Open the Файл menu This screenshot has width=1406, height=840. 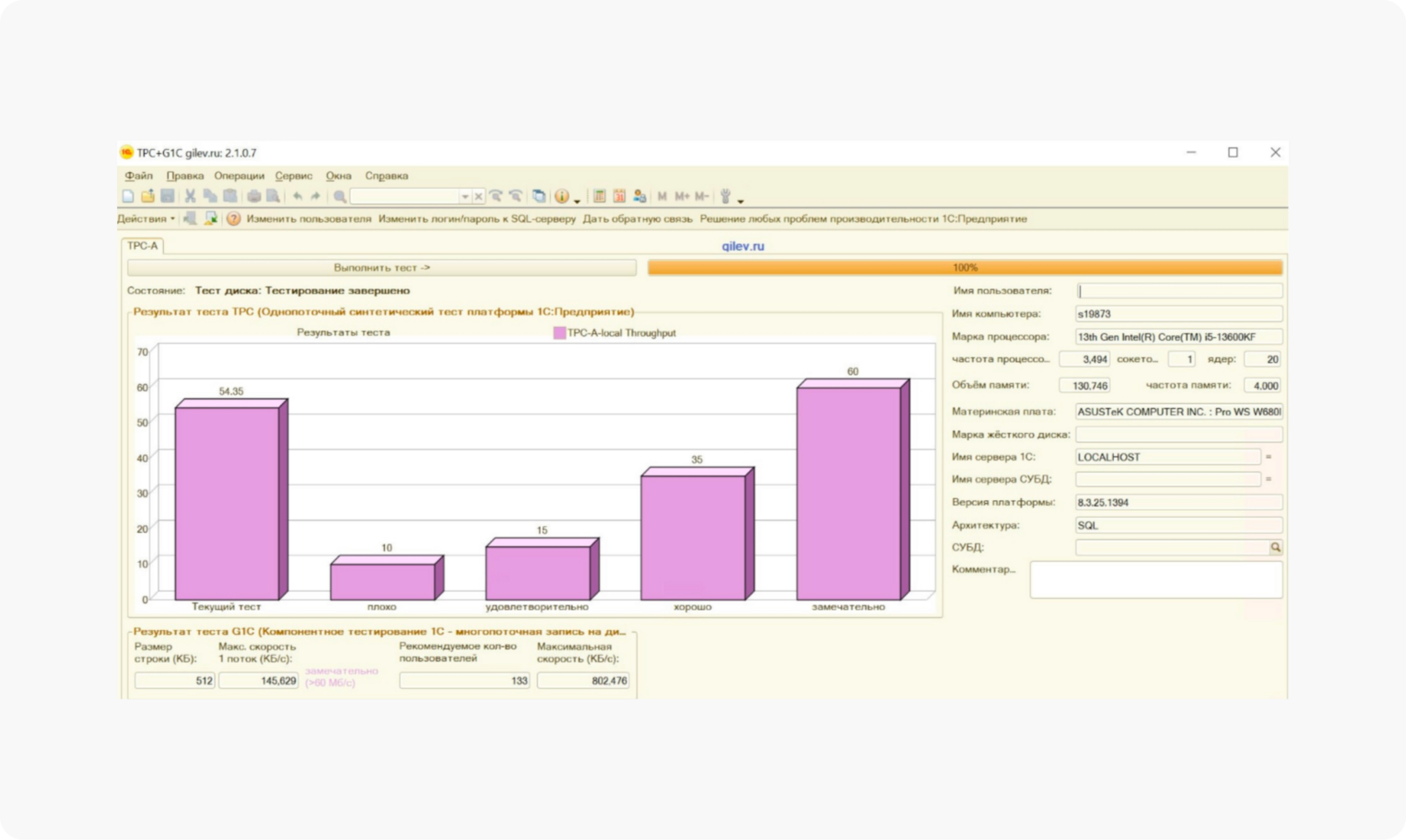click(139, 176)
